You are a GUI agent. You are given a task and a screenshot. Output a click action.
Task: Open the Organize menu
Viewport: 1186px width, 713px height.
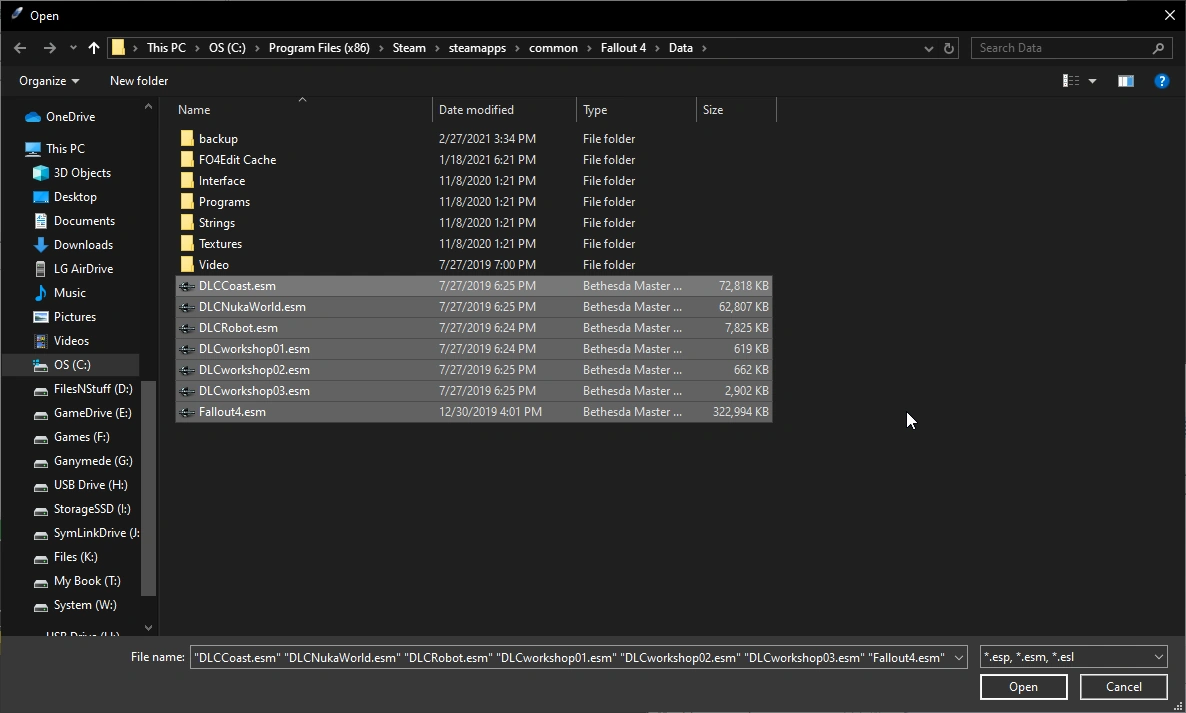(x=49, y=81)
